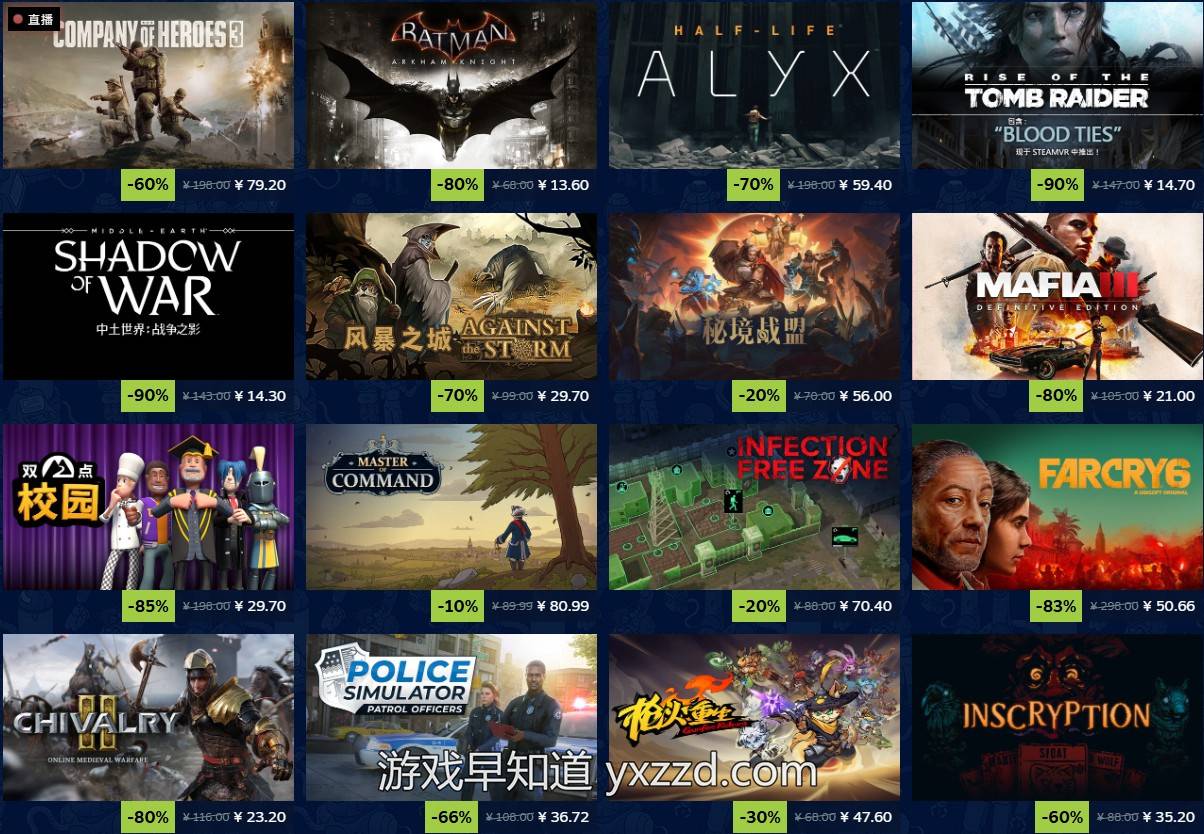1204x834 pixels.
Task: Select Chivalry II game capsule
Action: point(148,717)
